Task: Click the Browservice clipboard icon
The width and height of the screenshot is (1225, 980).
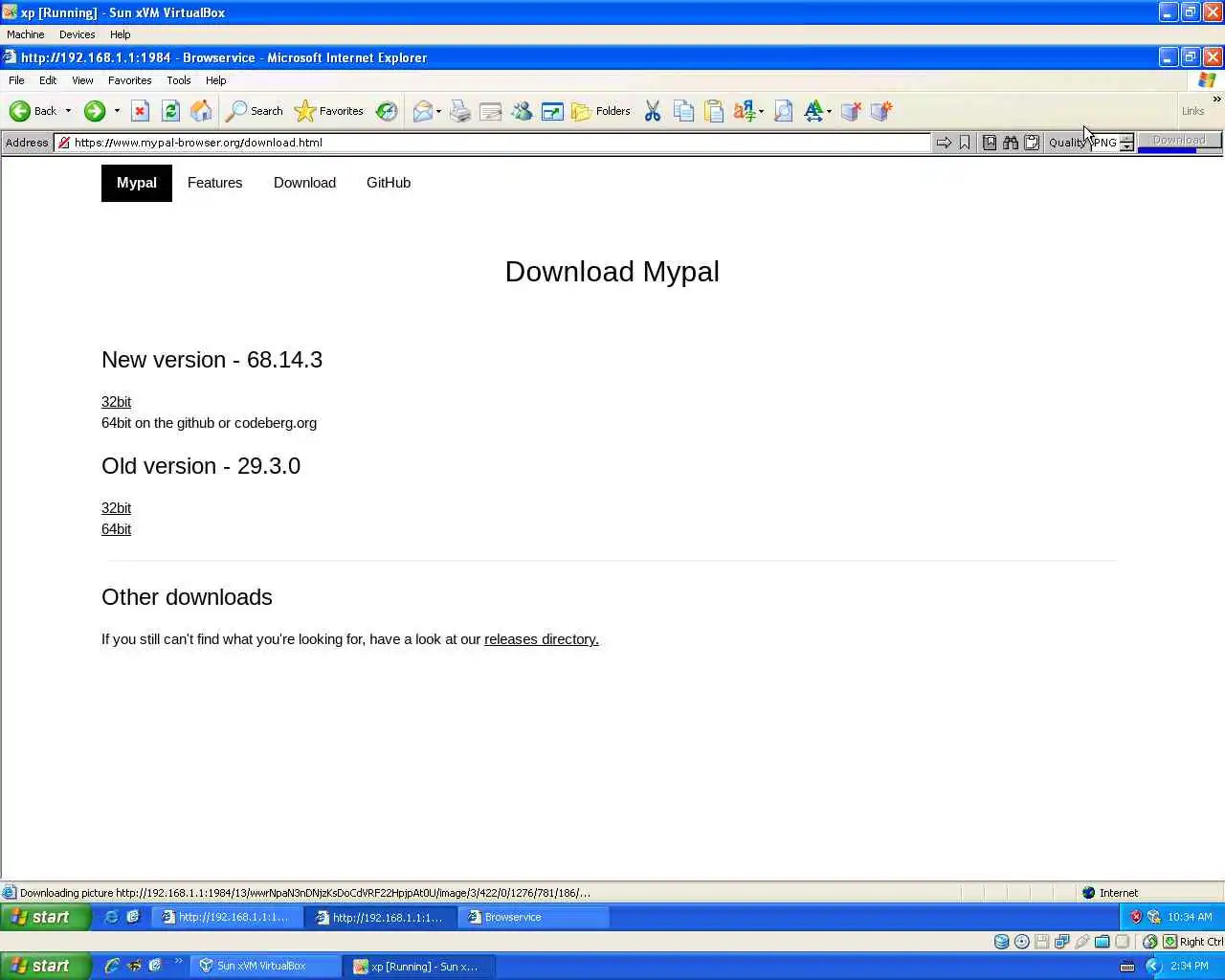Action: point(1032,143)
